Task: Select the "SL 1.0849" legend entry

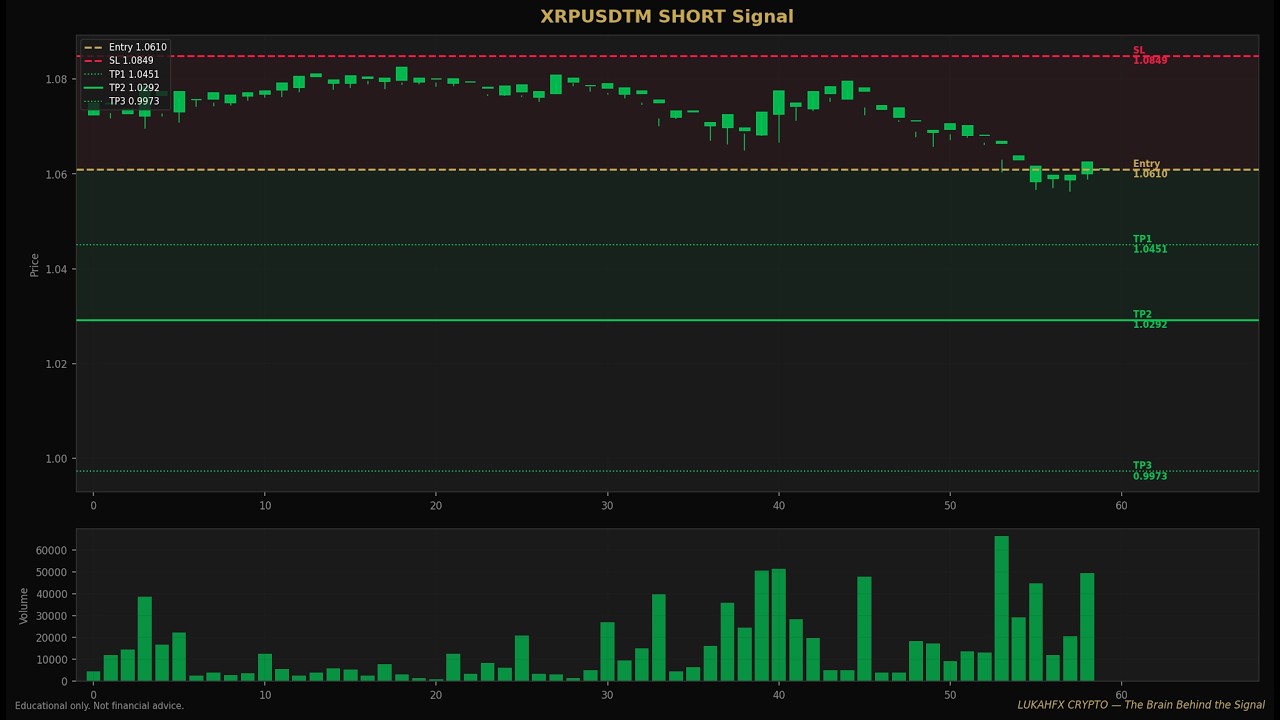Action: click(x=120, y=61)
